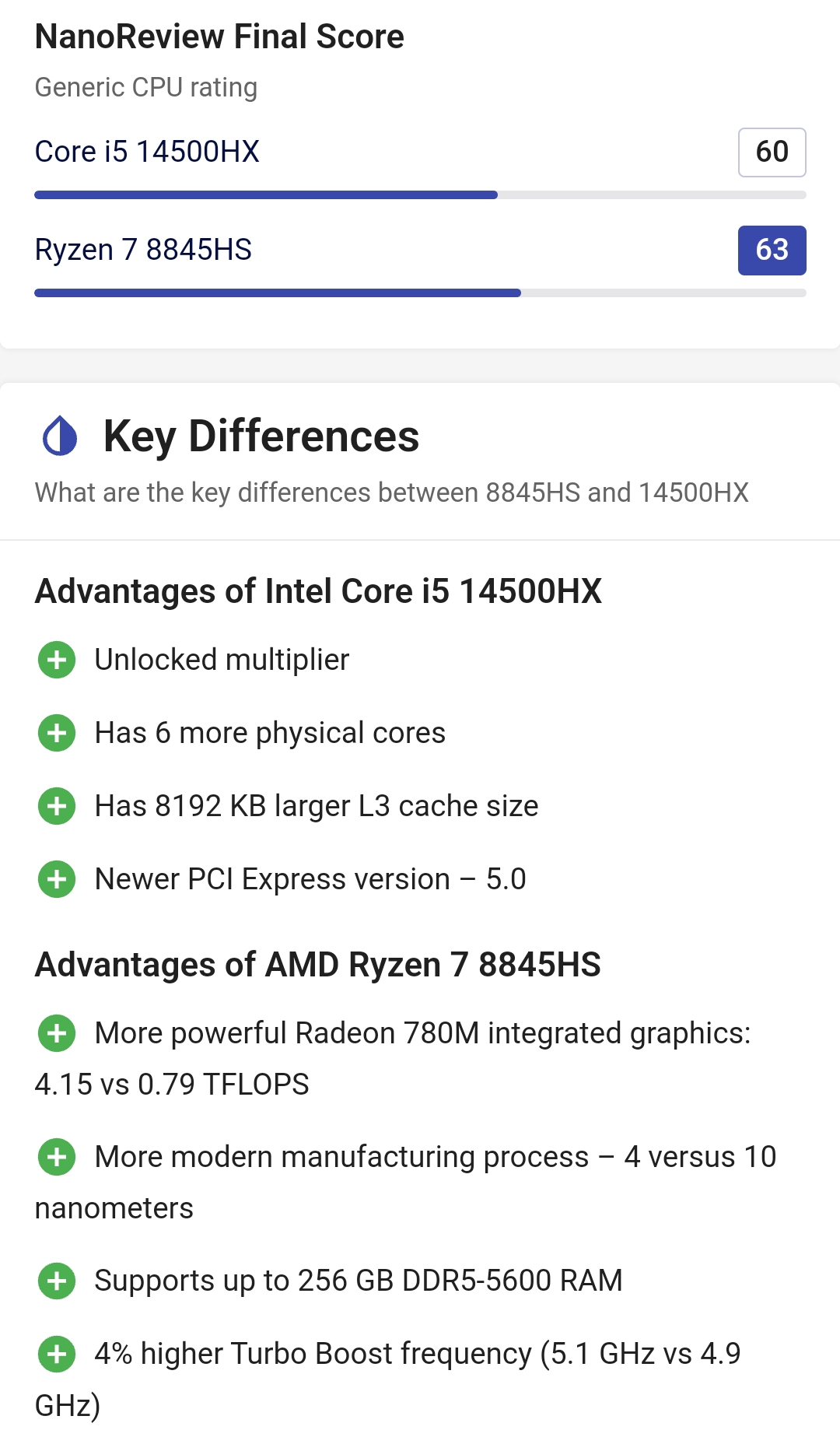Click the Generic CPU rating subtitle
This screenshot has width=840, height=1430.
146,87
